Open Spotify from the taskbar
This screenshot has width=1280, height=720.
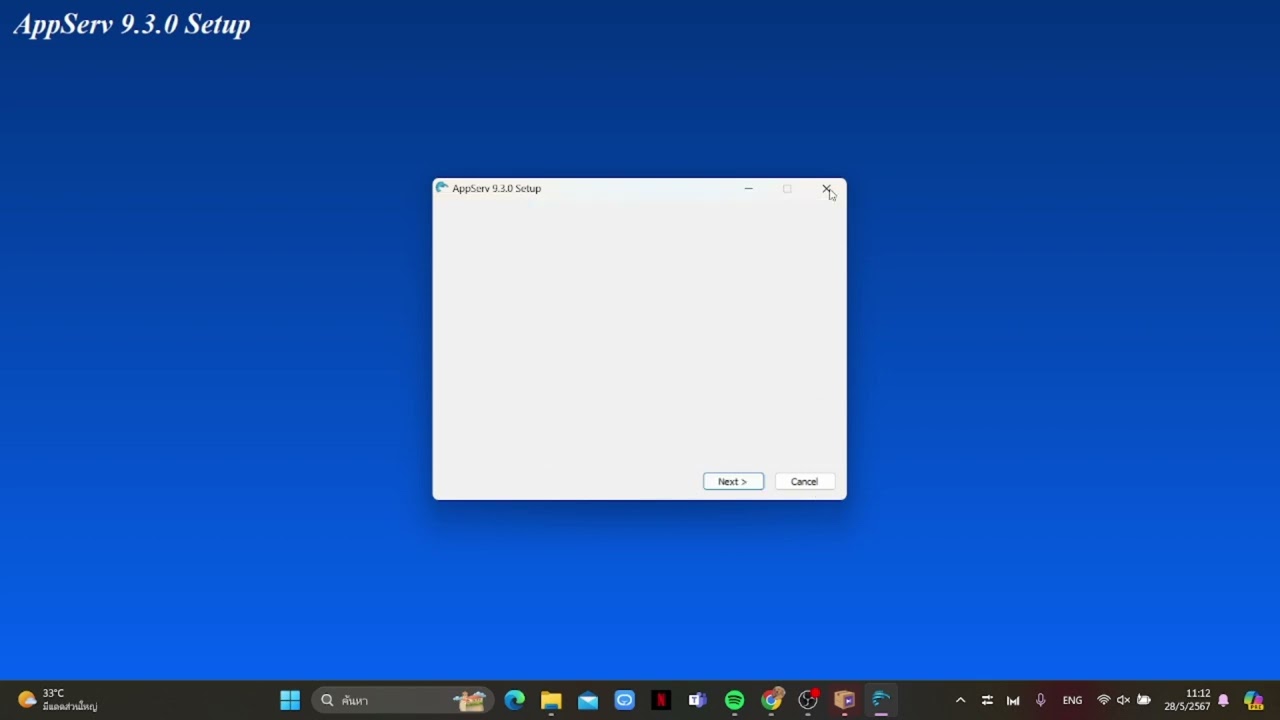[x=734, y=700]
